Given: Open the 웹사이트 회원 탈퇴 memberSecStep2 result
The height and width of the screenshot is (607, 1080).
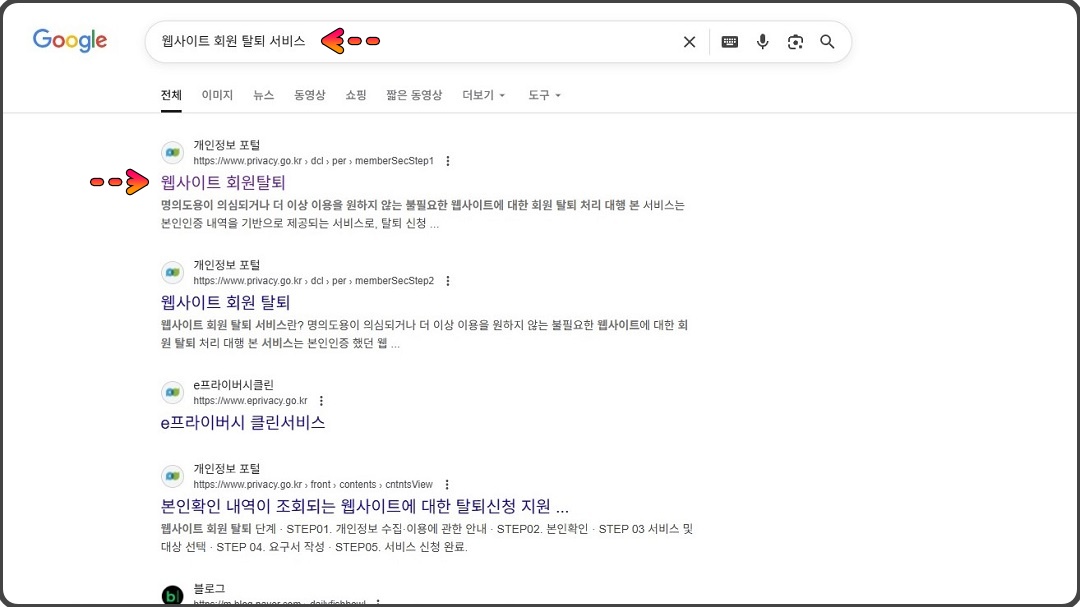Looking at the screenshot, I should pyautogui.click(x=225, y=302).
